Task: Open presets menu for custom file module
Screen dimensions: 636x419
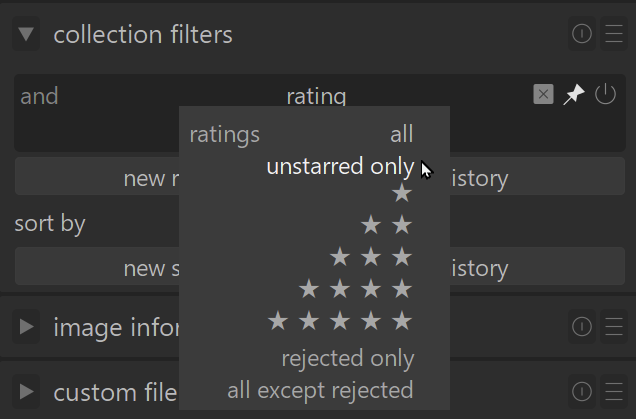Action: click(613, 391)
